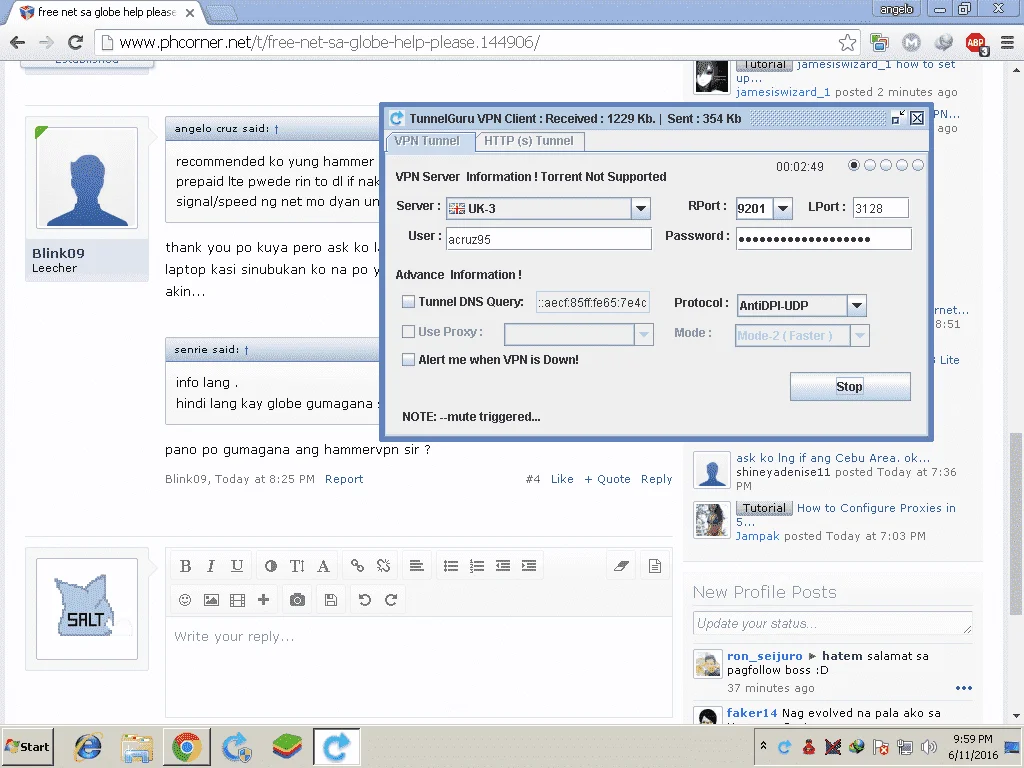Remove formatting with eraser icon
This screenshot has height=768, width=1024.
click(621, 566)
